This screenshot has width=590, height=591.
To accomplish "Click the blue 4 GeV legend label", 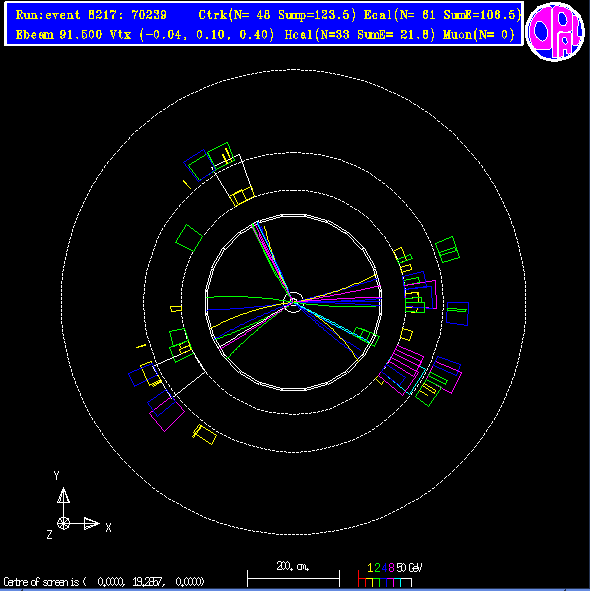I will [x=384, y=568].
